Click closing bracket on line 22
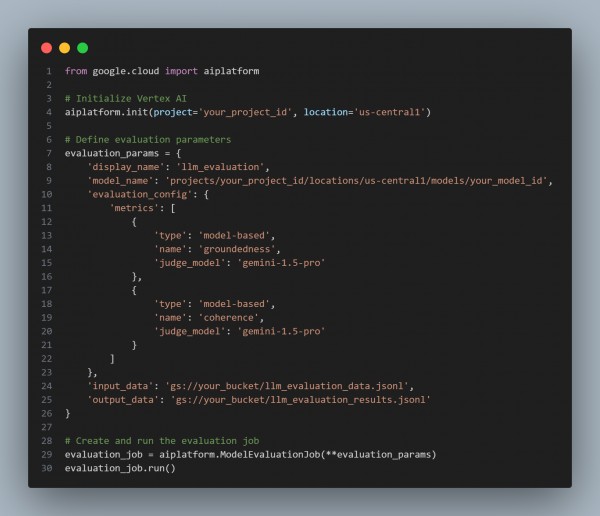The height and width of the screenshot is (516, 600). tap(112, 359)
